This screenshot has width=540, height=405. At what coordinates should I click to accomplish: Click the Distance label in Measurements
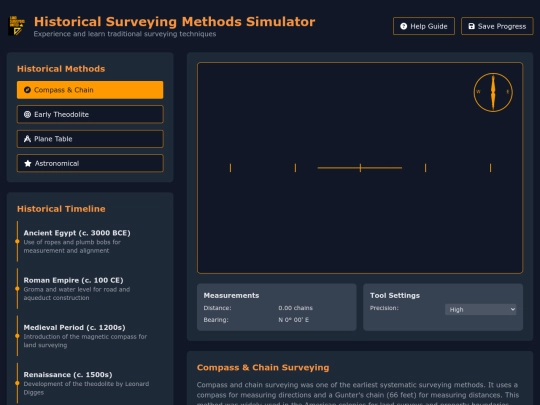click(x=217, y=308)
